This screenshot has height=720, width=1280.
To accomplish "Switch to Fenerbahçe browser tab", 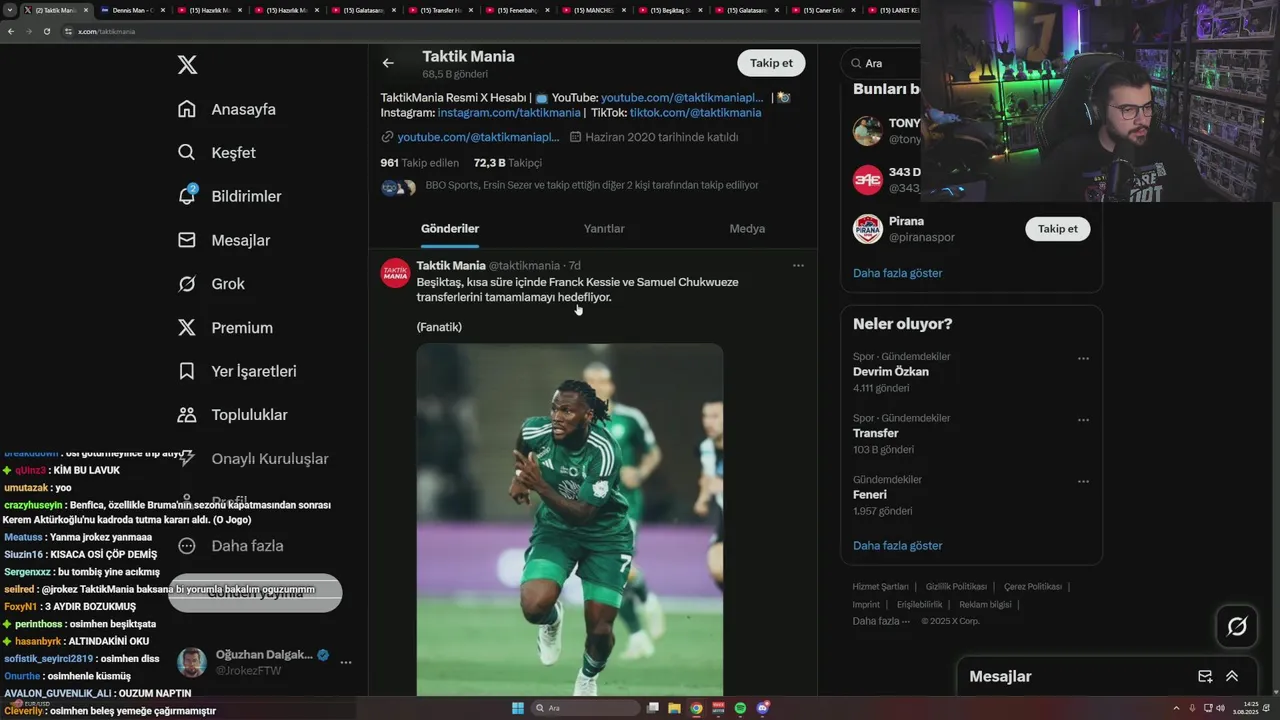I will coord(515,10).
